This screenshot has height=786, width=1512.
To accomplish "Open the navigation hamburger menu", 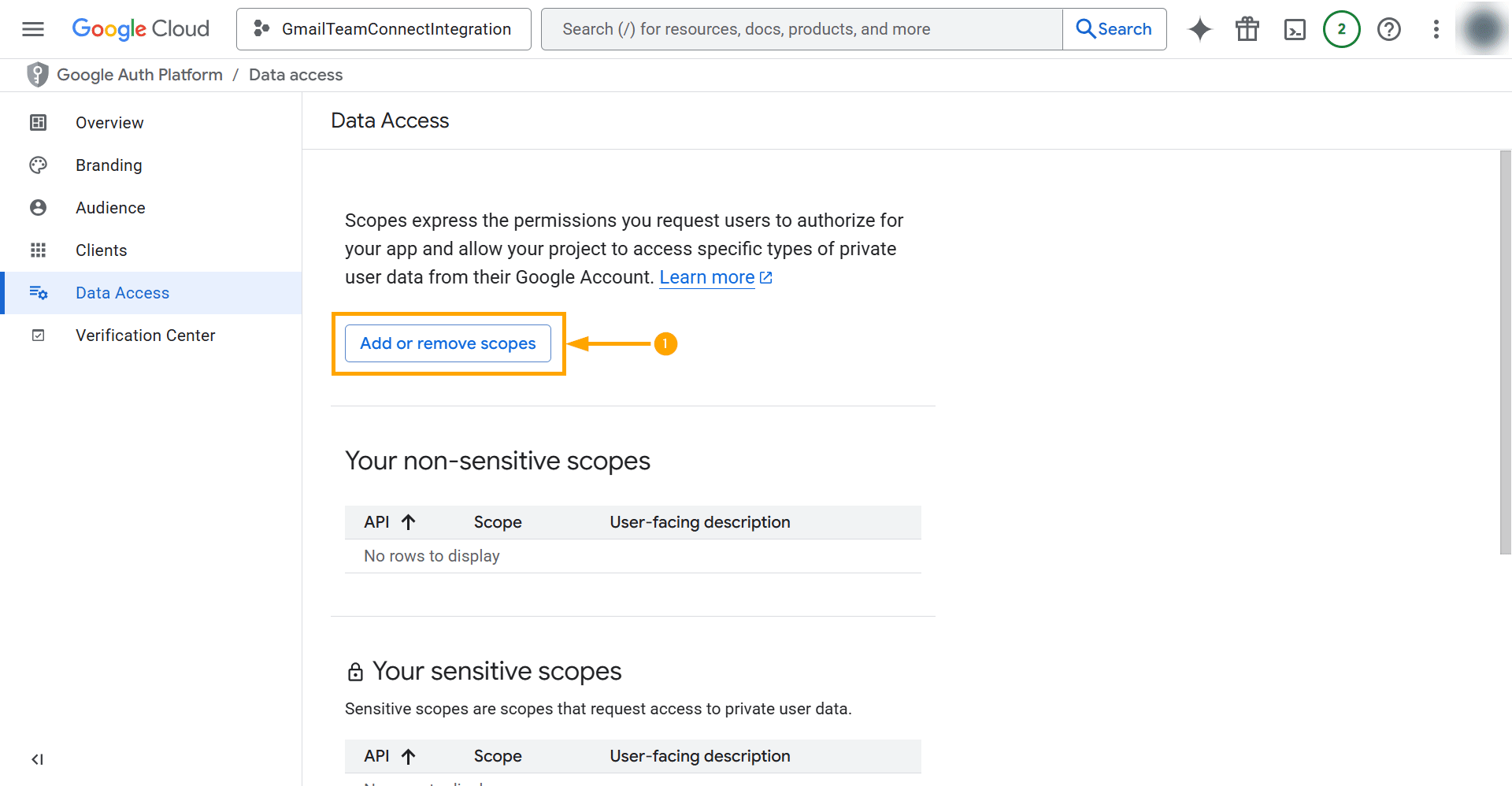I will (x=32, y=28).
